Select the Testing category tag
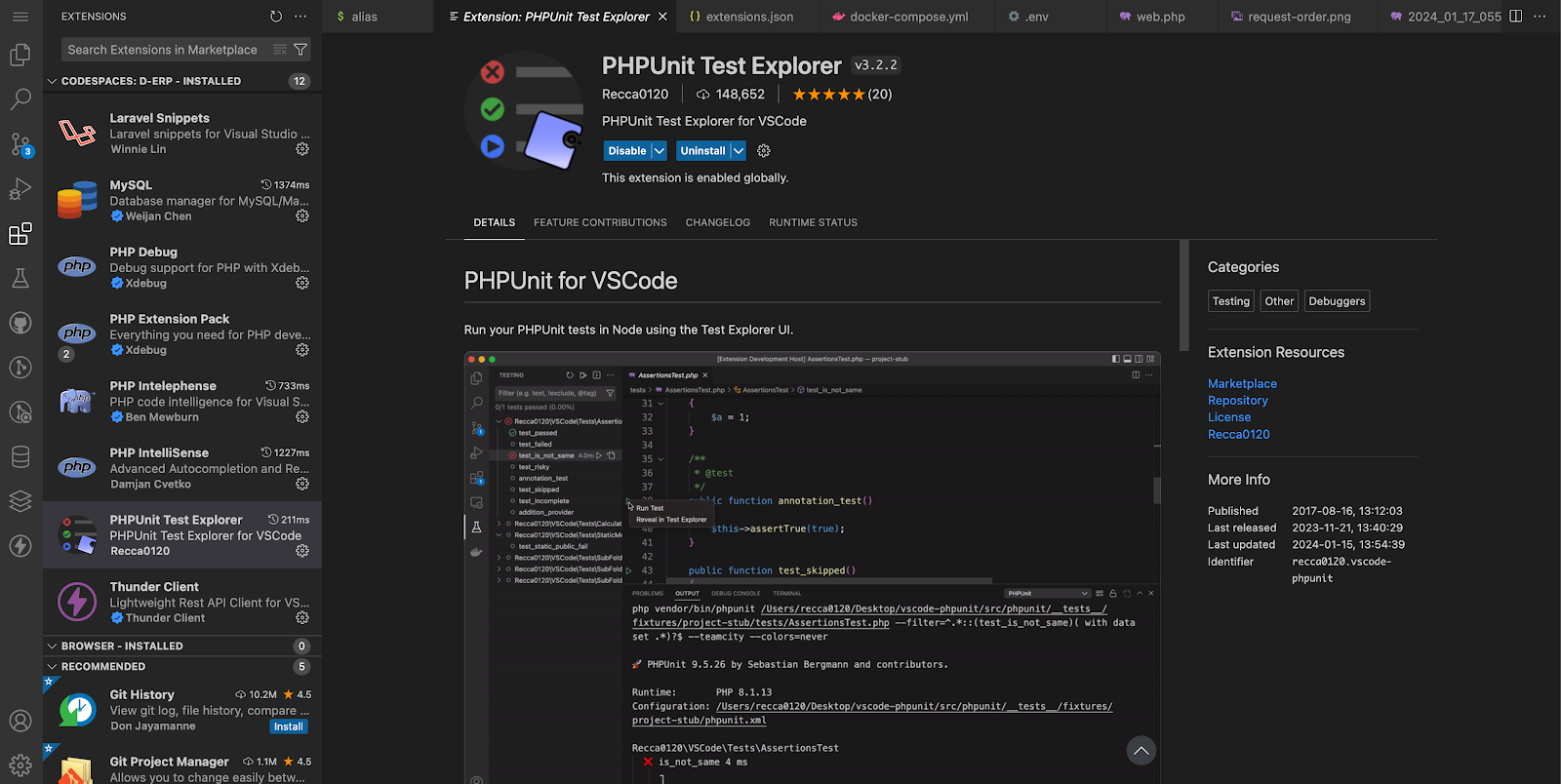The width and height of the screenshot is (1561, 784). (1230, 301)
